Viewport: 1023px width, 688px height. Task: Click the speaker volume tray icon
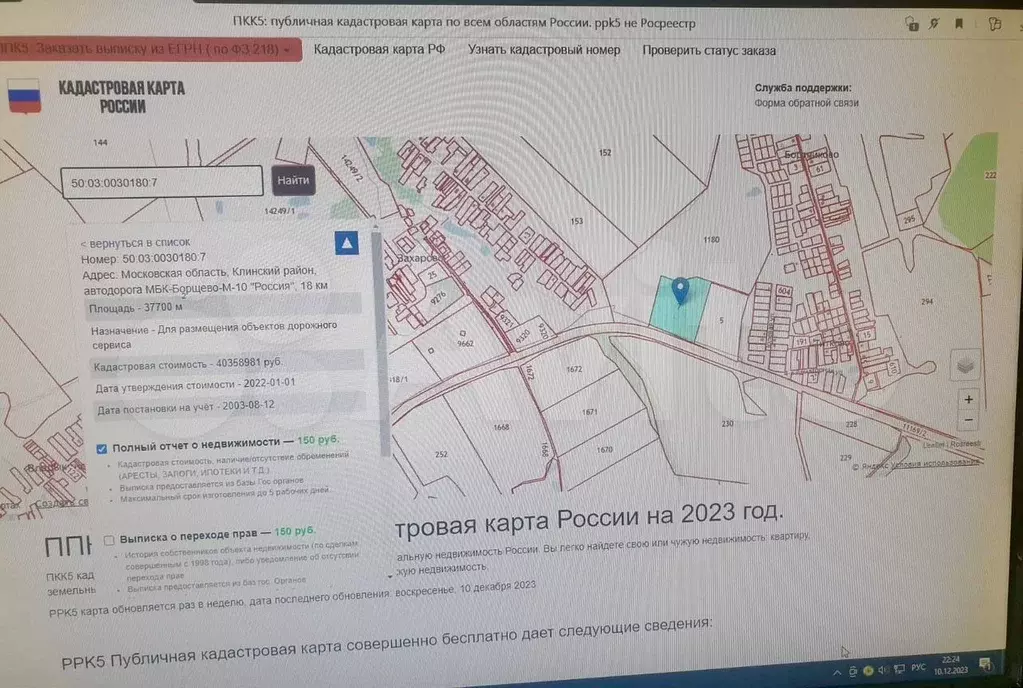(x=883, y=670)
